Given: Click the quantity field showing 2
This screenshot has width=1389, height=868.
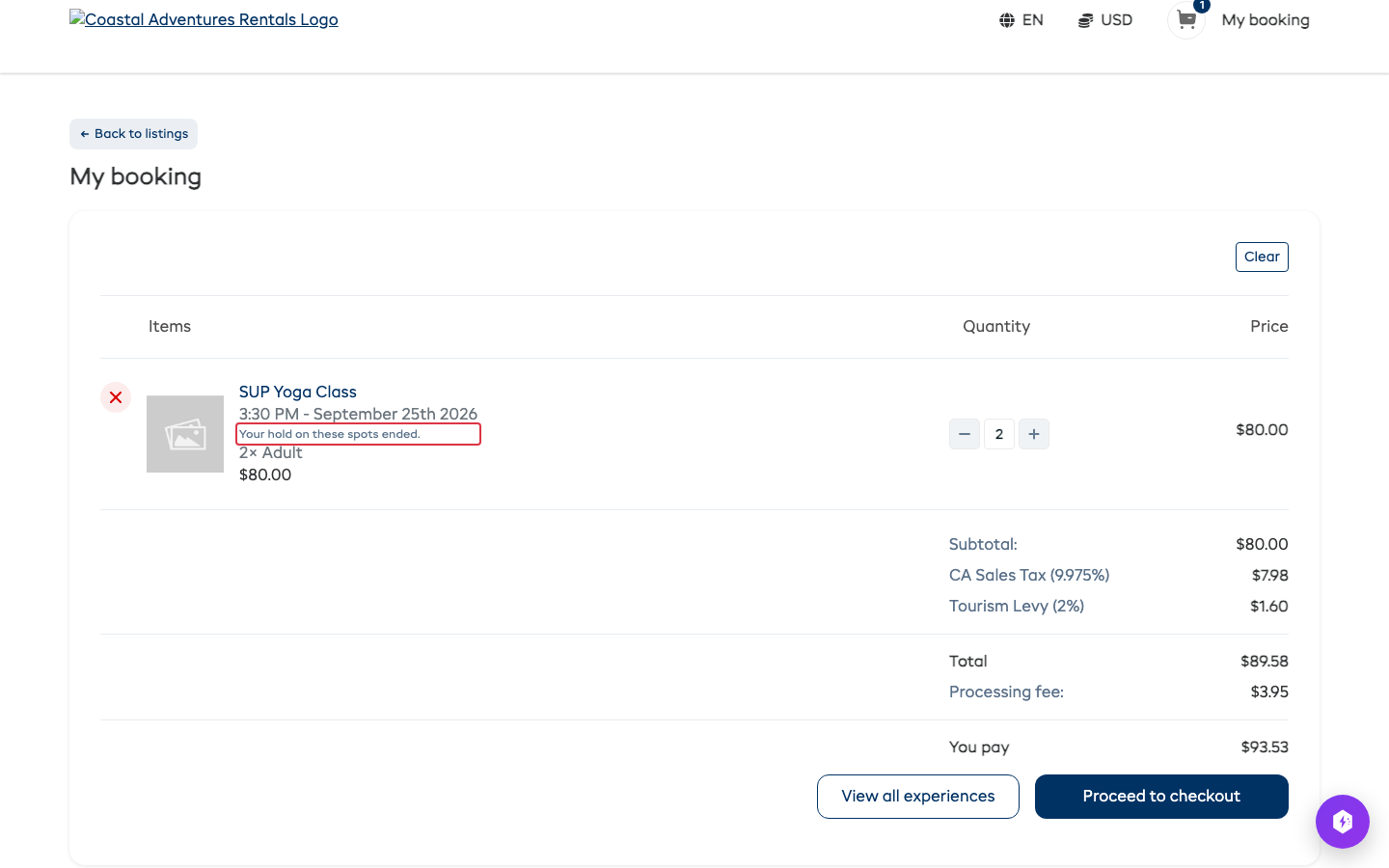Looking at the screenshot, I should (x=999, y=434).
